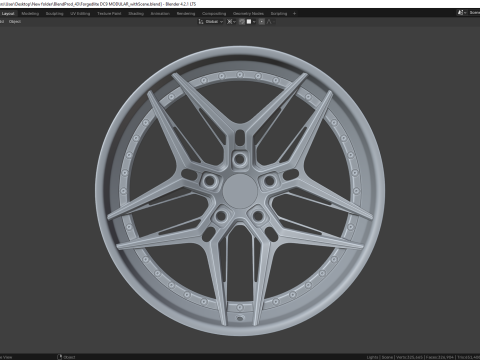Open the Sculpting workspace tab

pyautogui.click(x=54, y=14)
